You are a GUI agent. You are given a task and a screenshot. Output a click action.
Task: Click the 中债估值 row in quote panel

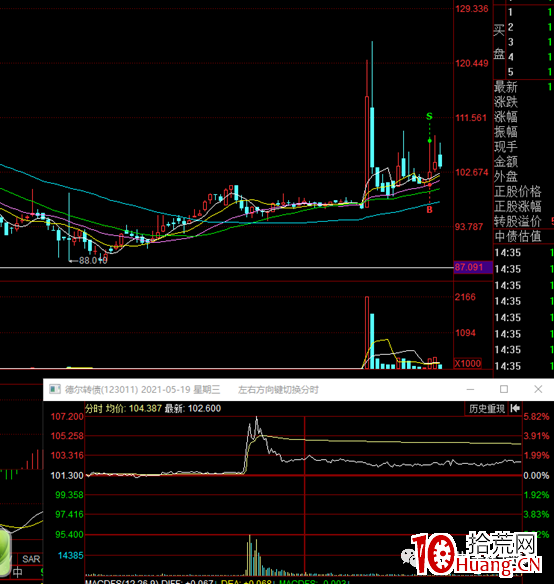(x=523, y=236)
